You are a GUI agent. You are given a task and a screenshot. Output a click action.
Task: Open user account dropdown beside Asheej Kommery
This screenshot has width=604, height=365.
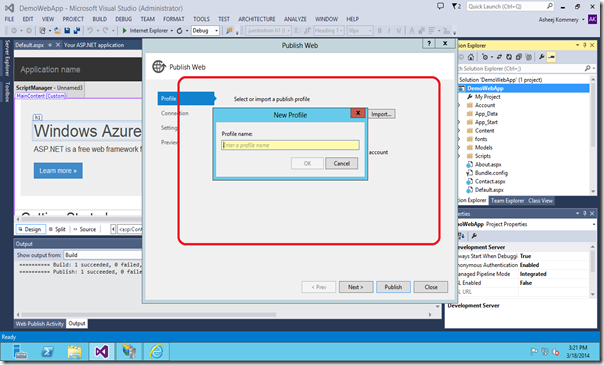(x=583, y=20)
